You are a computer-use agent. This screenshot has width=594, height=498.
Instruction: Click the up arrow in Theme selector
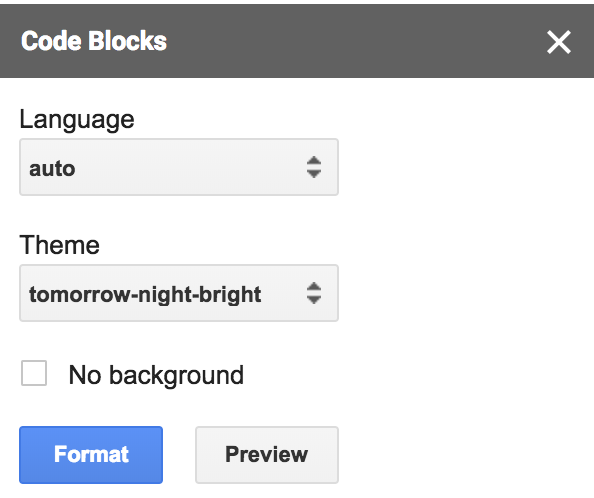(x=314, y=287)
